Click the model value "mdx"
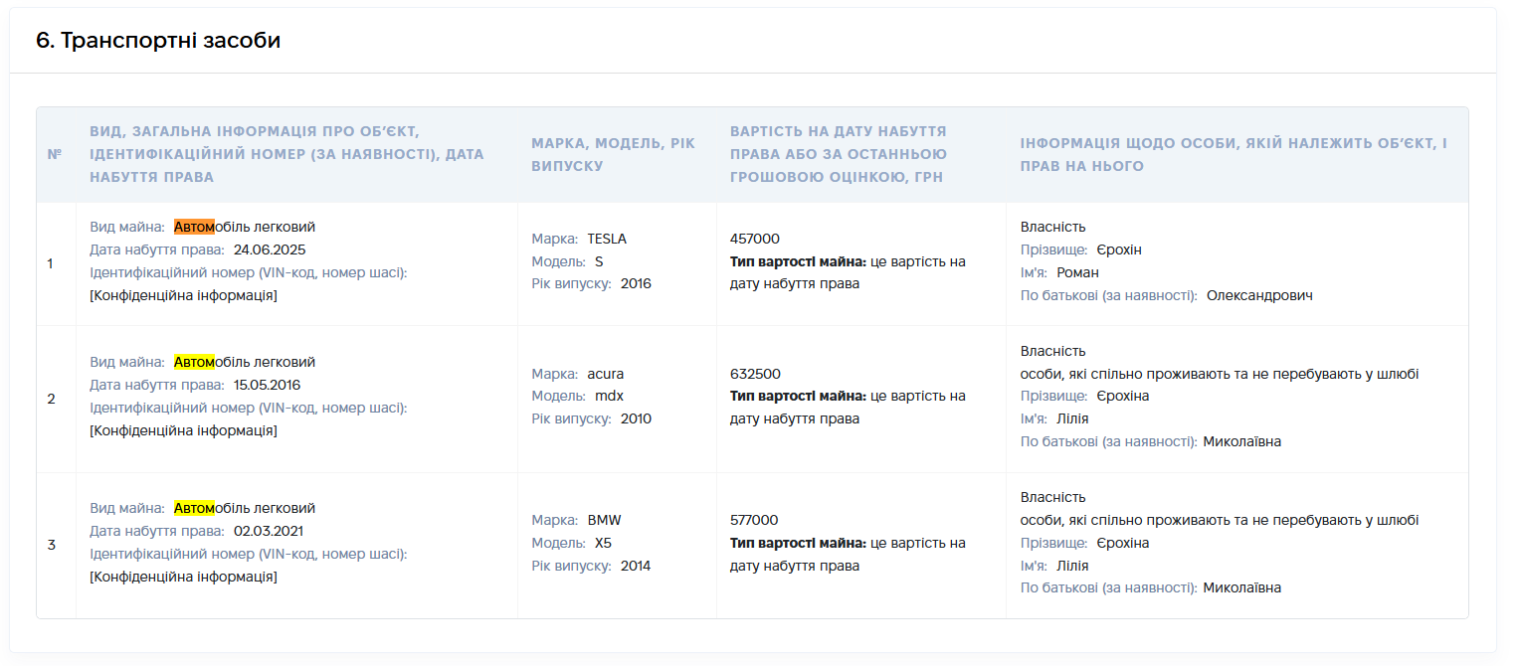This screenshot has width=1520, height=666. pyautogui.click(x=609, y=396)
